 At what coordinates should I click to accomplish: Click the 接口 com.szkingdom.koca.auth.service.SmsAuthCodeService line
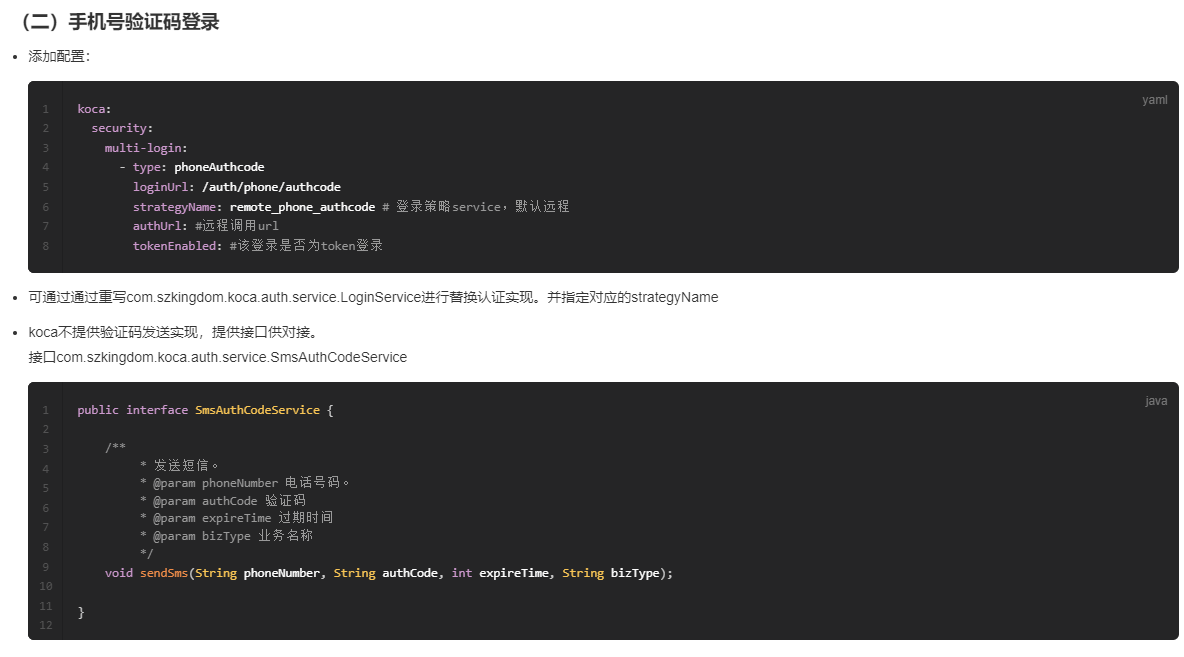(218, 357)
